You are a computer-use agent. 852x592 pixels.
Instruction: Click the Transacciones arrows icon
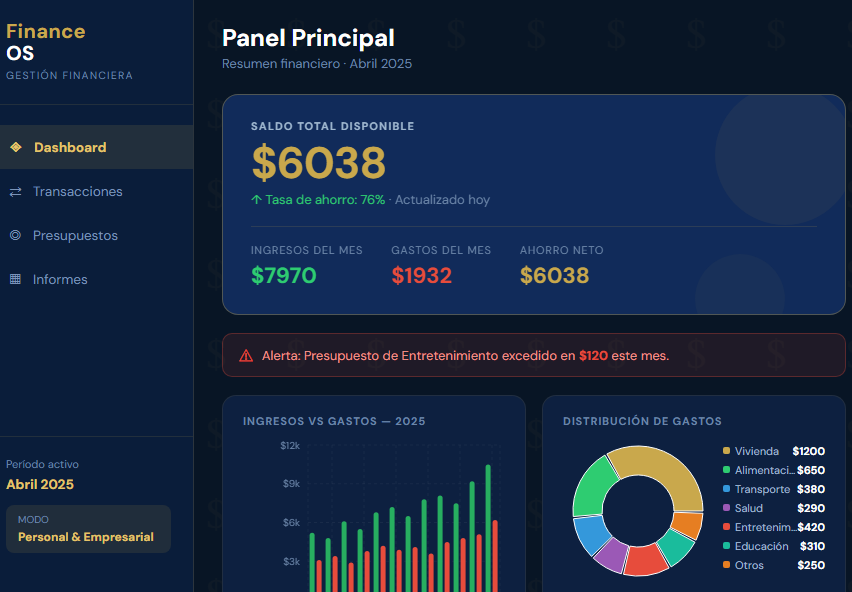click(15, 191)
